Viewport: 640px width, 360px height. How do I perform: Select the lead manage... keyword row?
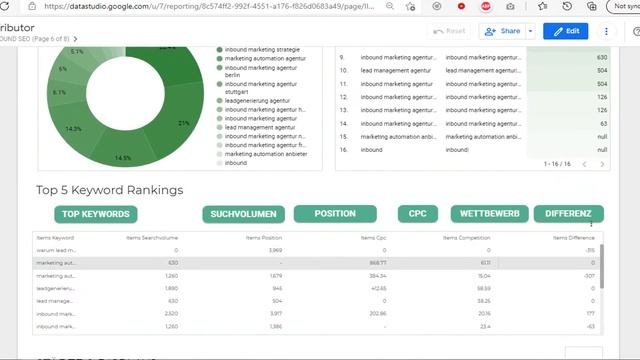coord(315,301)
